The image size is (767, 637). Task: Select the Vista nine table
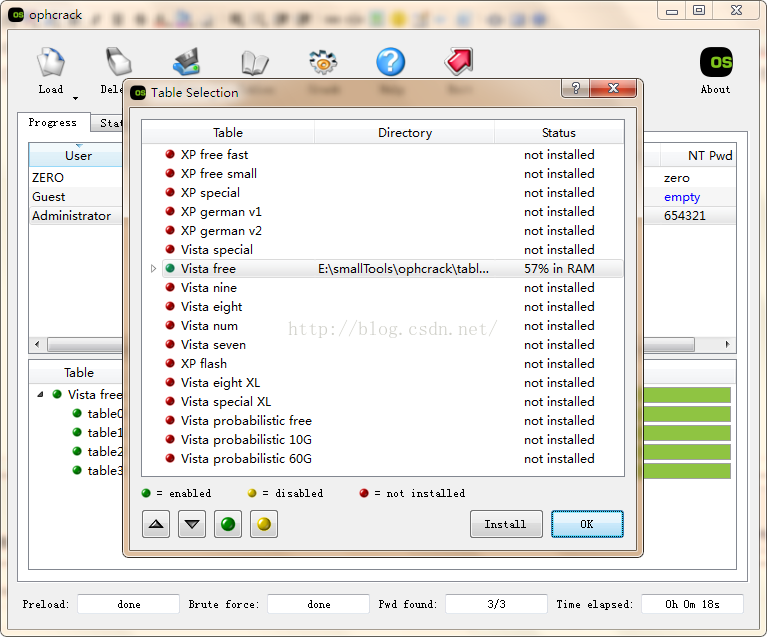tap(209, 288)
